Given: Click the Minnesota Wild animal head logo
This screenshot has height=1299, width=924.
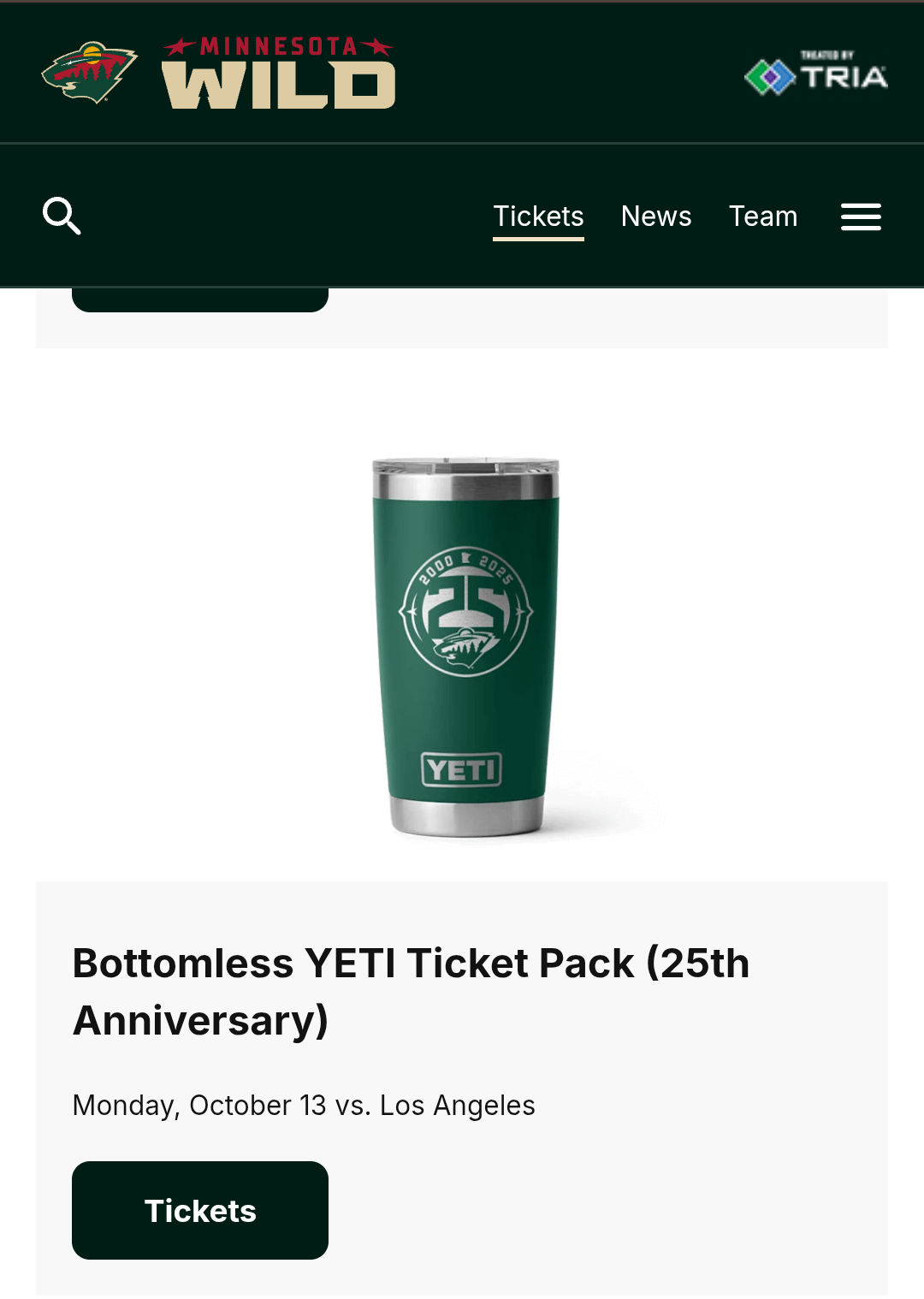Looking at the screenshot, I should pyautogui.click(x=89, y=73).
